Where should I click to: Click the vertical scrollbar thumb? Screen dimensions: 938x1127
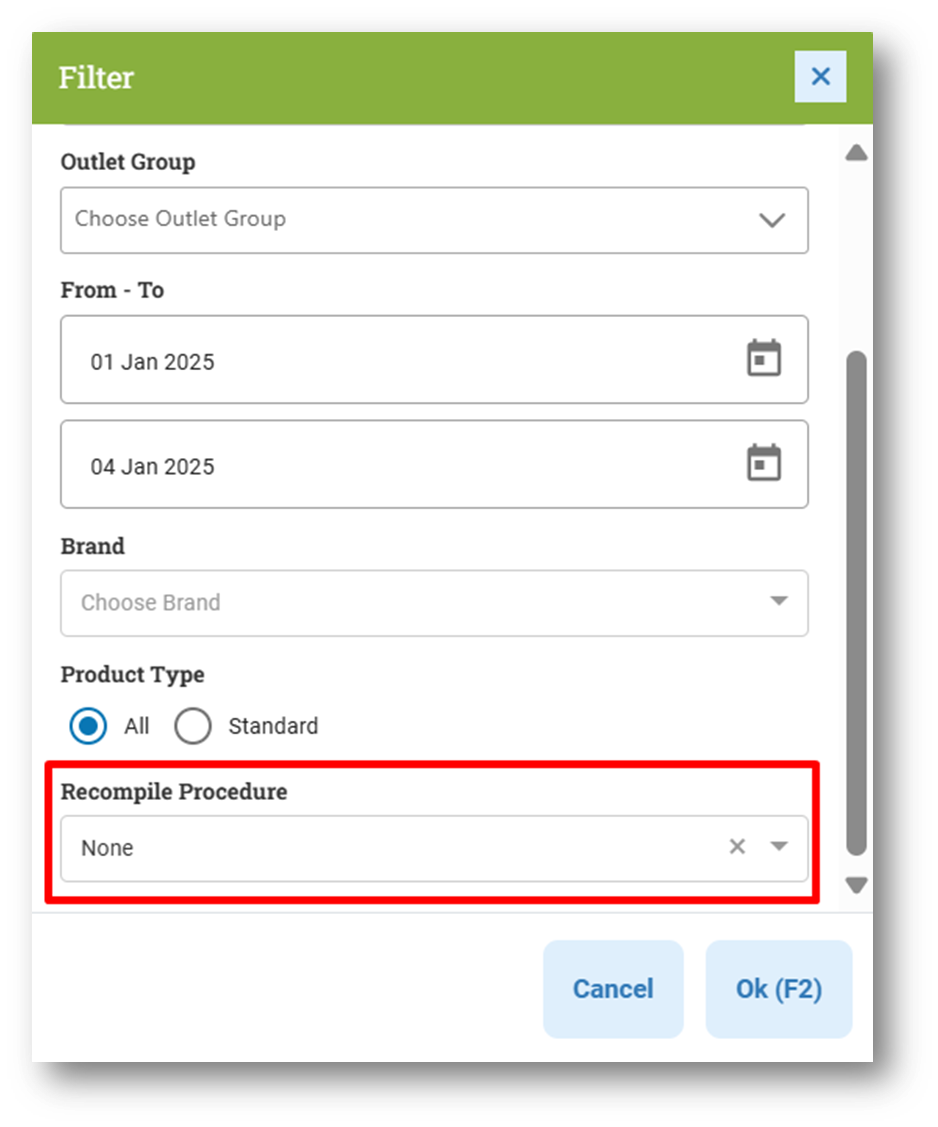pyautogui.click(x=856, y=603)
